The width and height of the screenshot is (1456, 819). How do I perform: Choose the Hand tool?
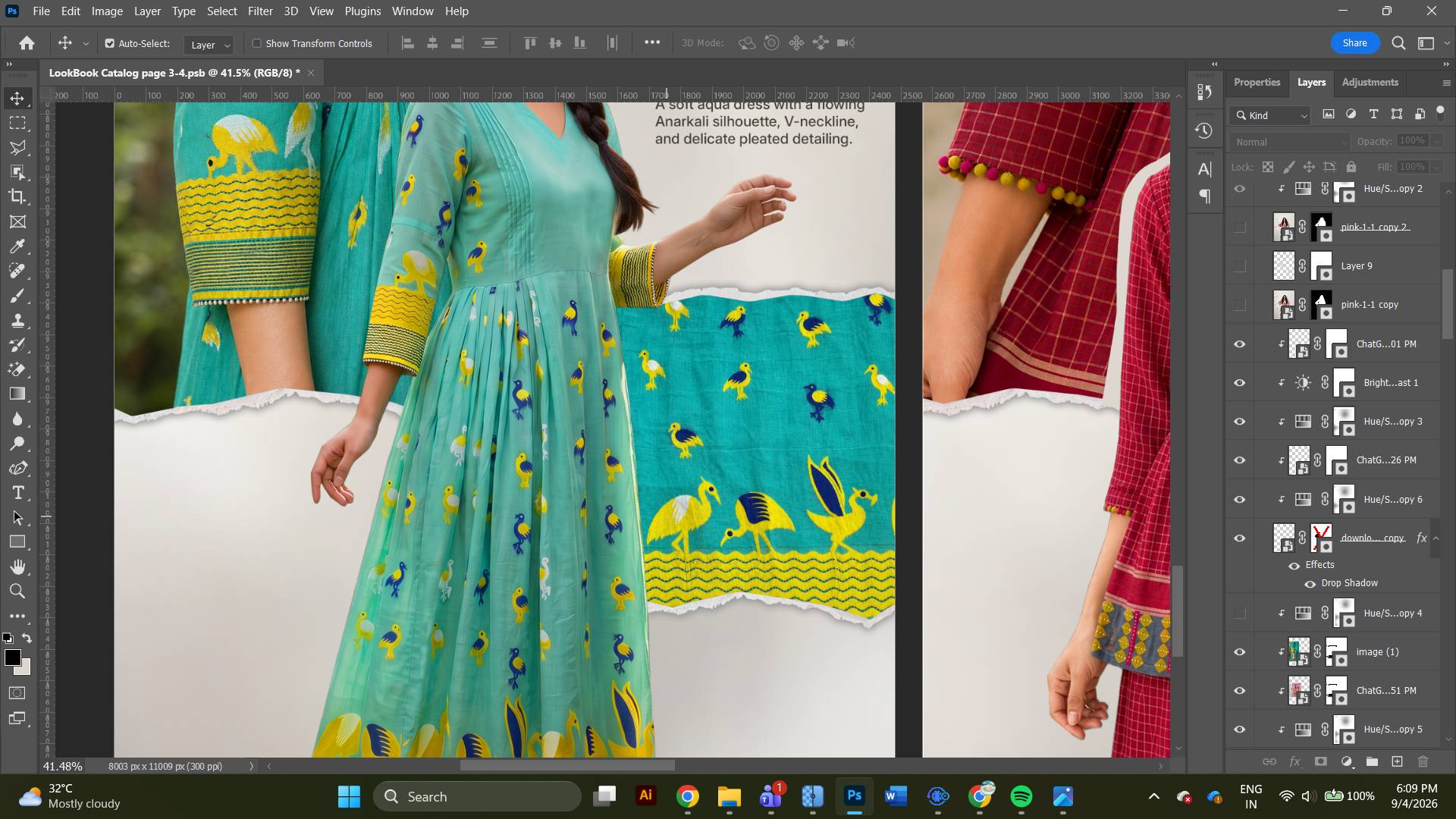coord(17,566)
